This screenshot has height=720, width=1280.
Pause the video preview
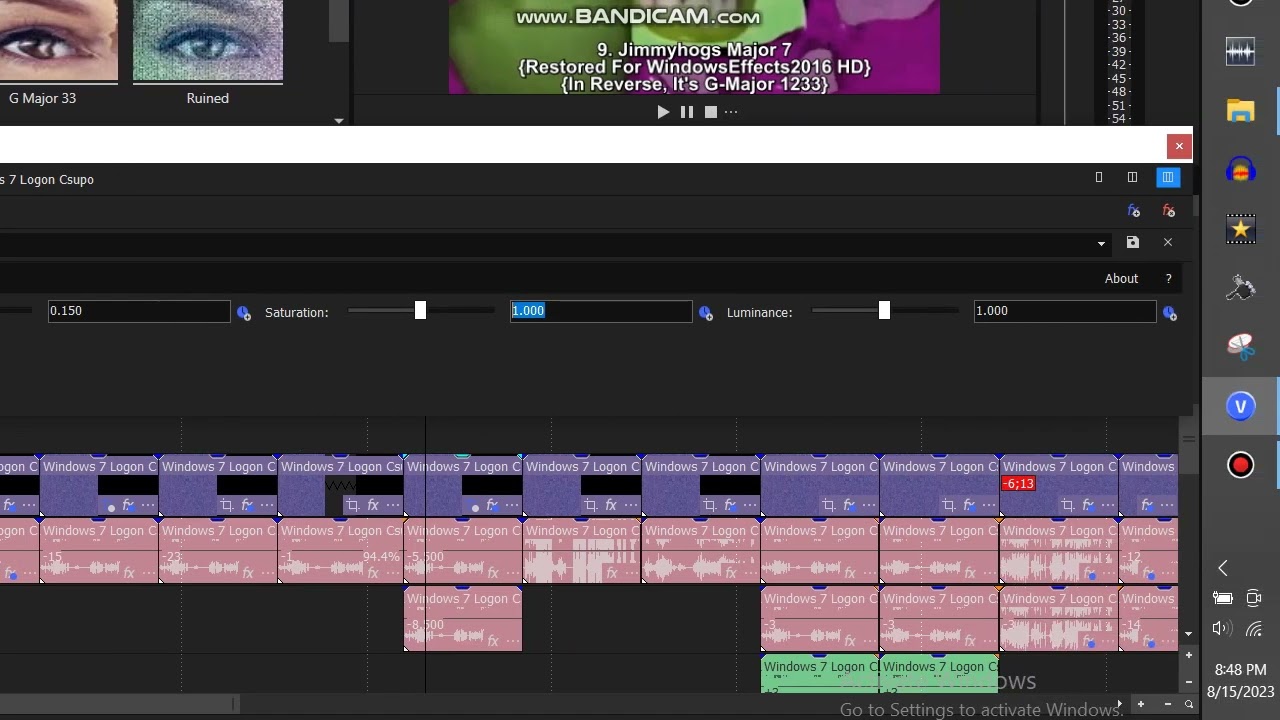pyautogui.click(x=687, y=112)
